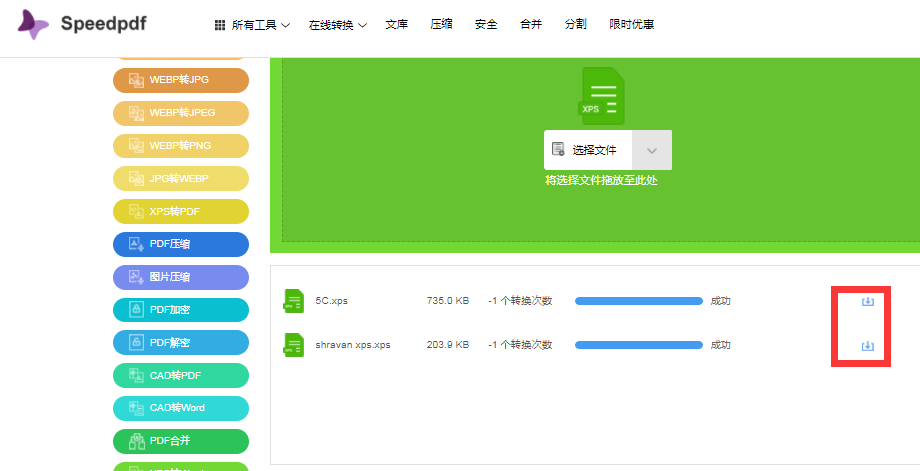
Task: Download the converted 5C.xps file
Action: tap(867, 301)
